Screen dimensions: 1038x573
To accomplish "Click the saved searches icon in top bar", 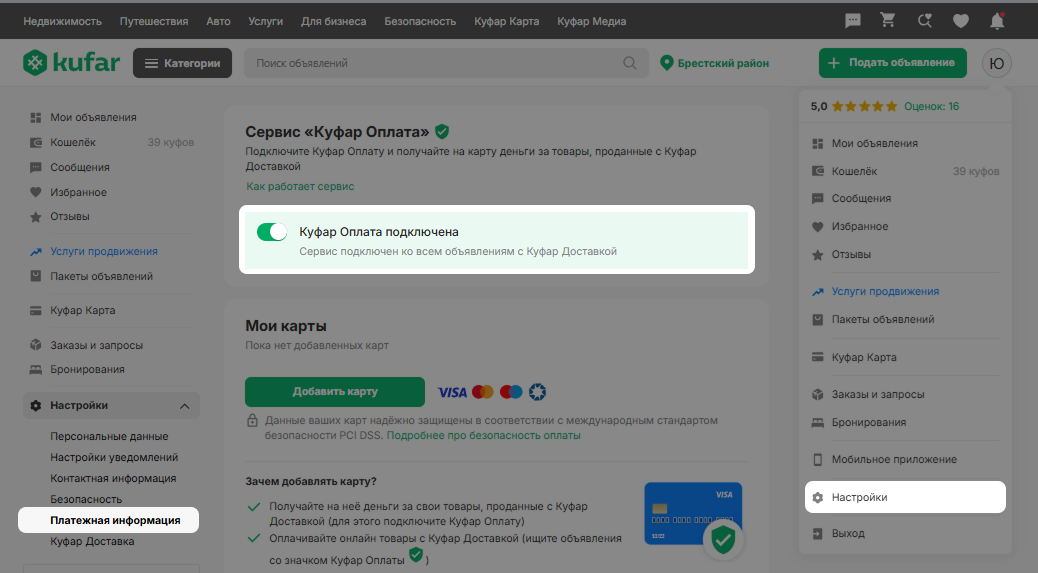I will click(925, 21).
